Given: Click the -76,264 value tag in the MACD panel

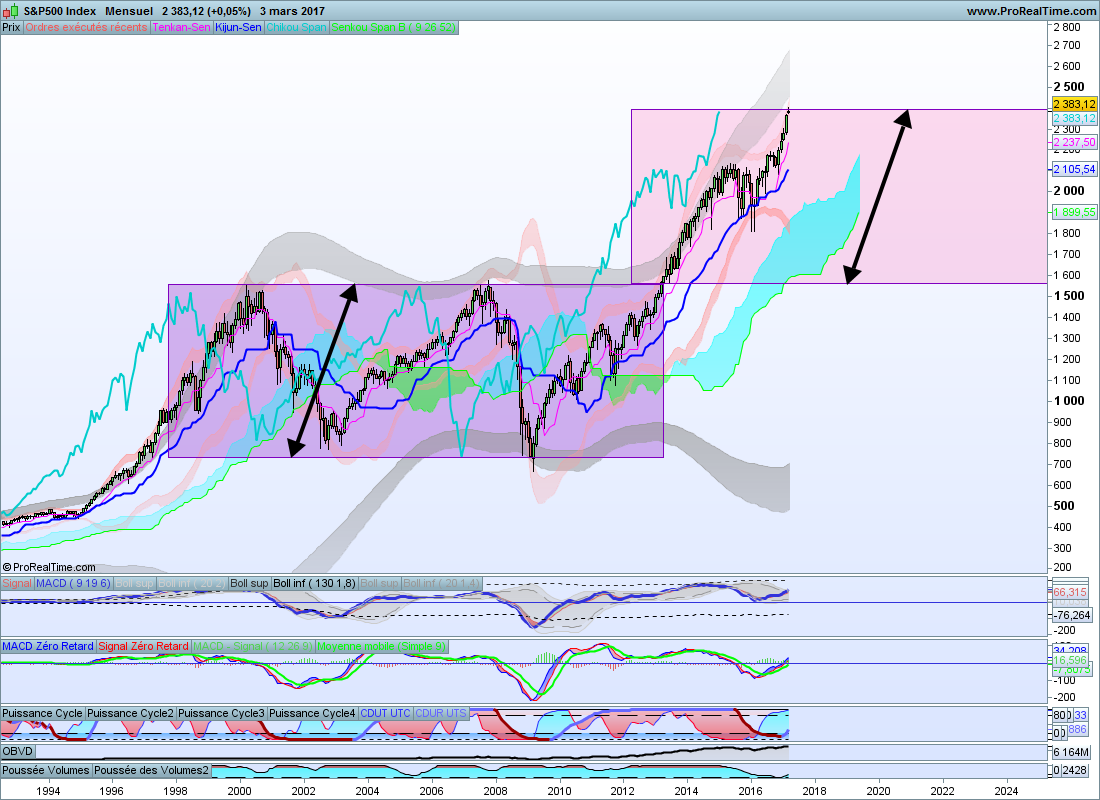Looking at the screenshot, I should click(1073, 615).
